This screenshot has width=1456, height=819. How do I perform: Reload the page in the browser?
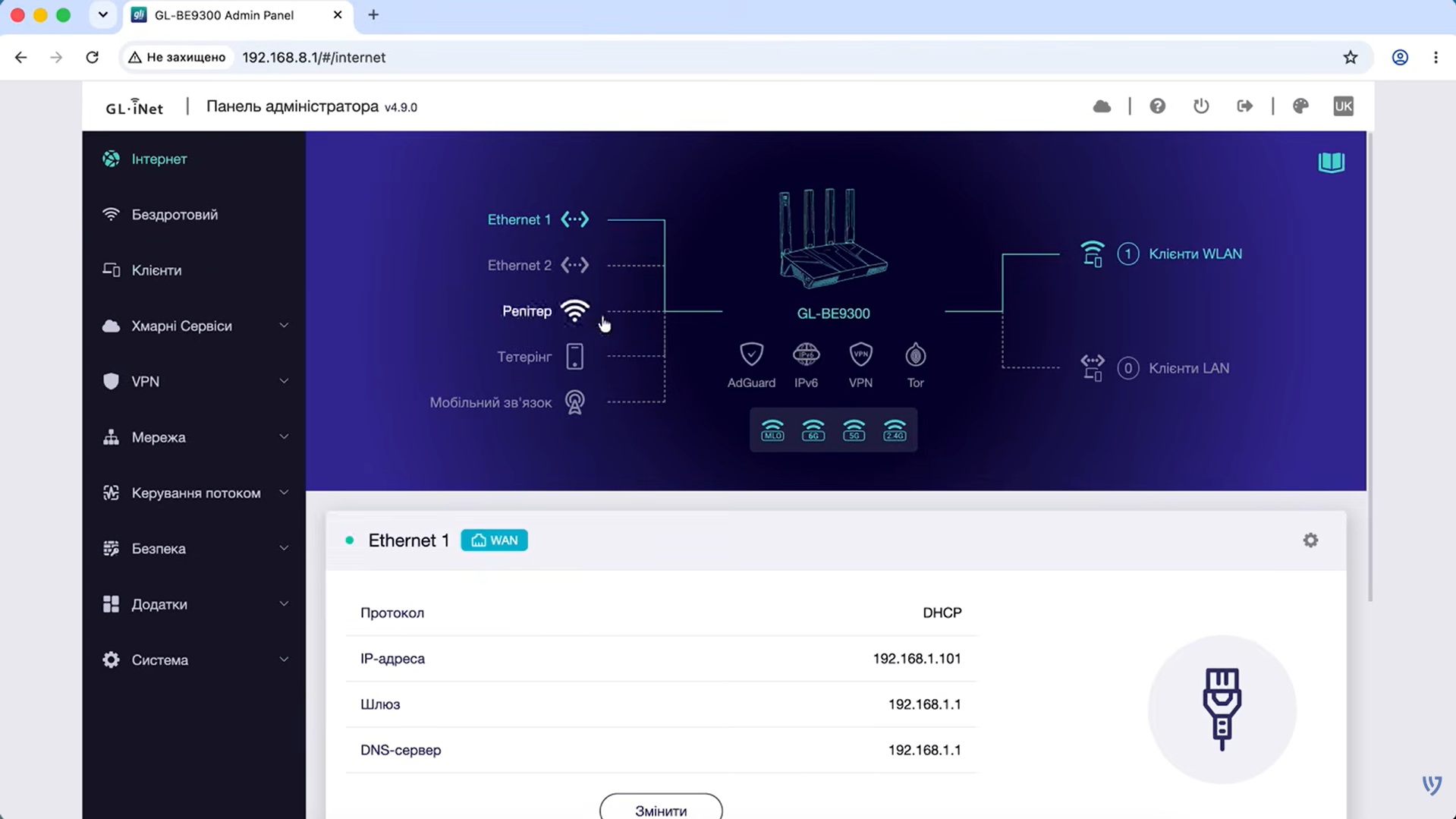pos(92,58)
